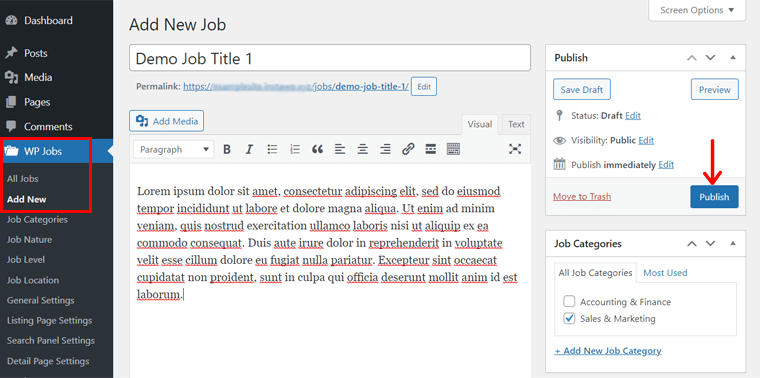
Task: Collapse the Job Categories panel
Action: (733, 243)
